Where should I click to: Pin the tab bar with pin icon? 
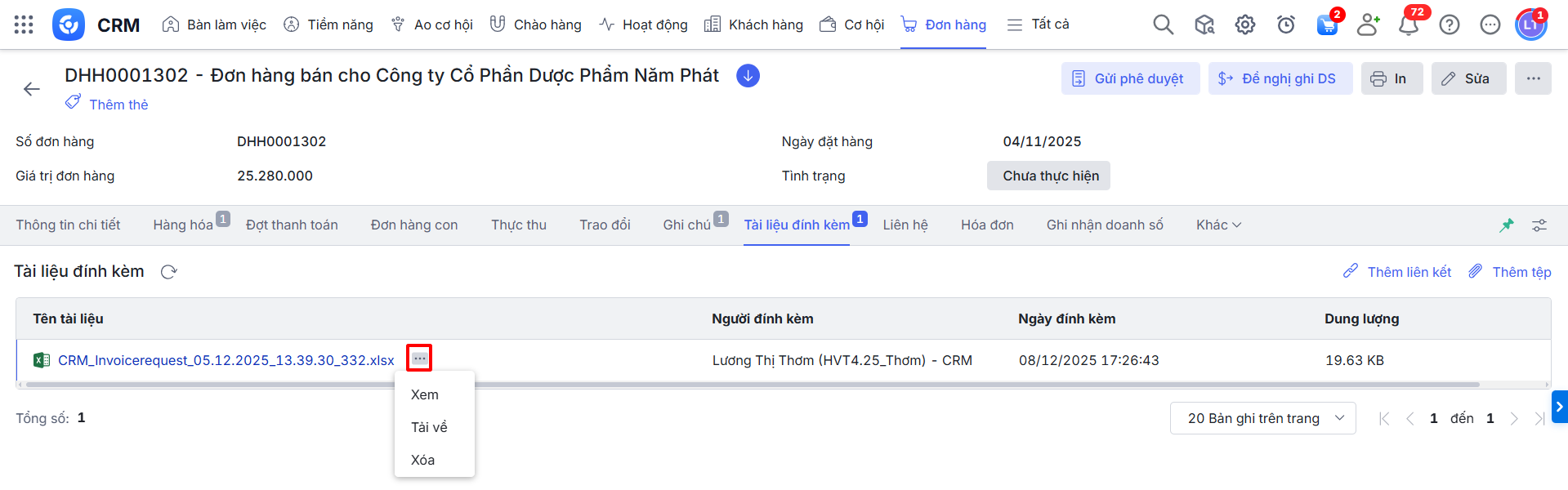1507,225
